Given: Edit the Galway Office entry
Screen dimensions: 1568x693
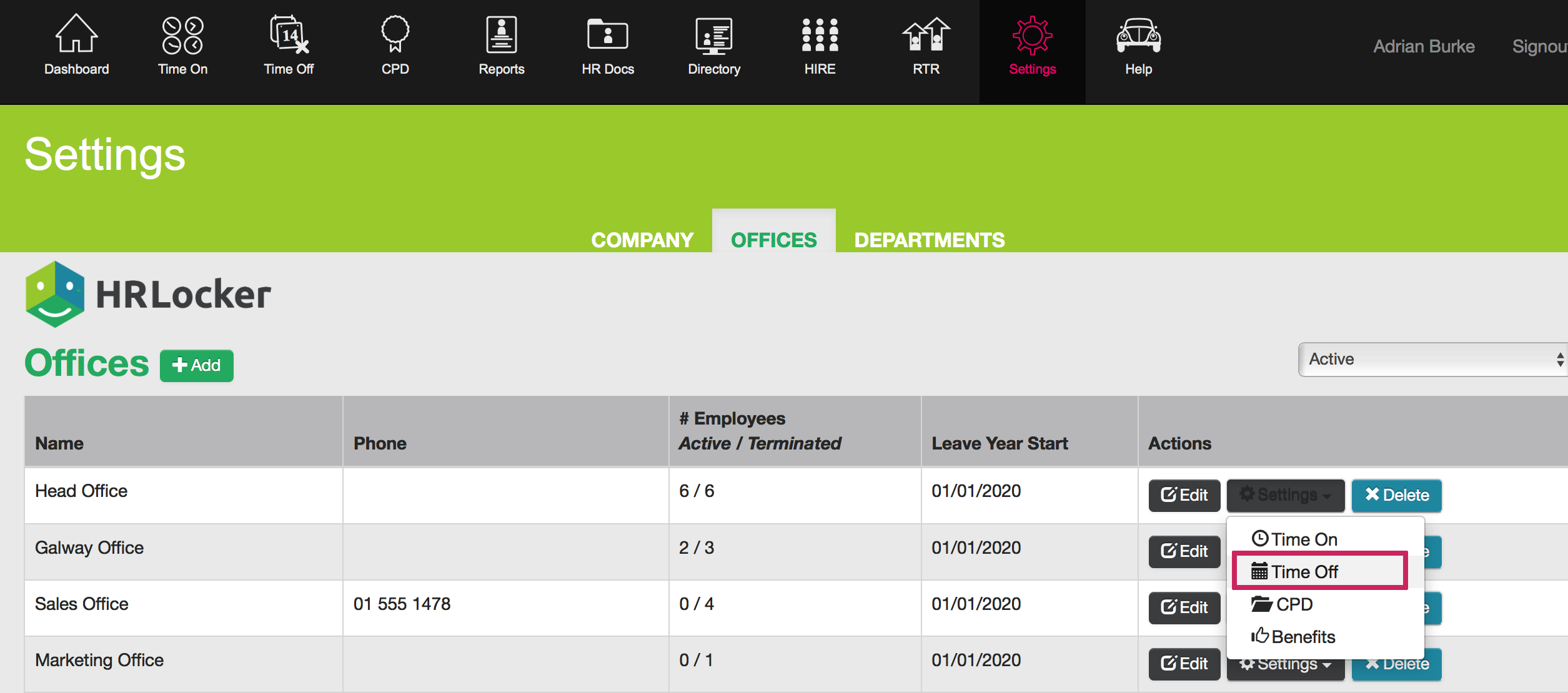Looking at the screenshot, I should point(1184,552).
